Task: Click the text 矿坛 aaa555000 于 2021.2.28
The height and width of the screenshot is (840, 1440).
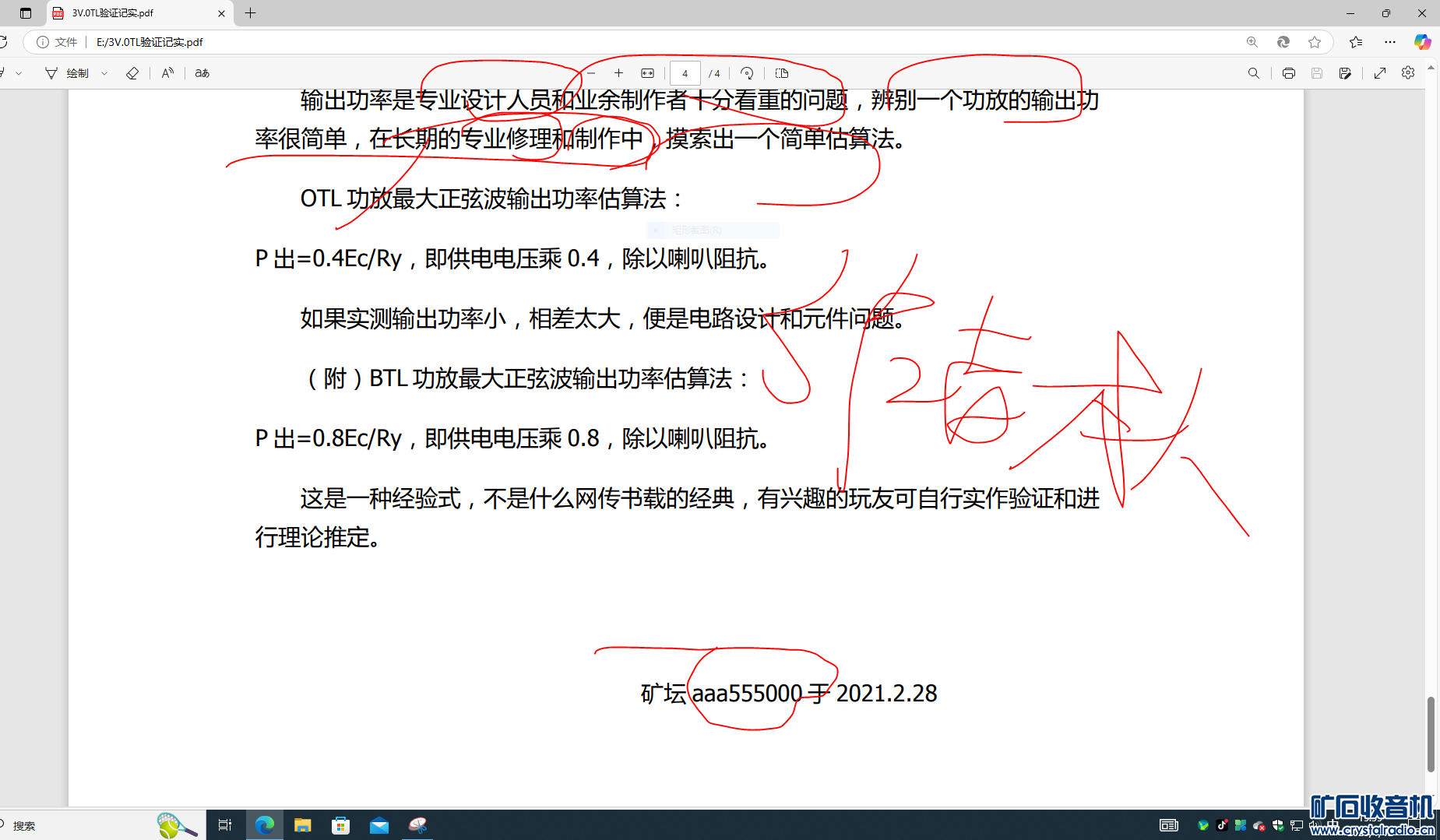Action: 789,693
